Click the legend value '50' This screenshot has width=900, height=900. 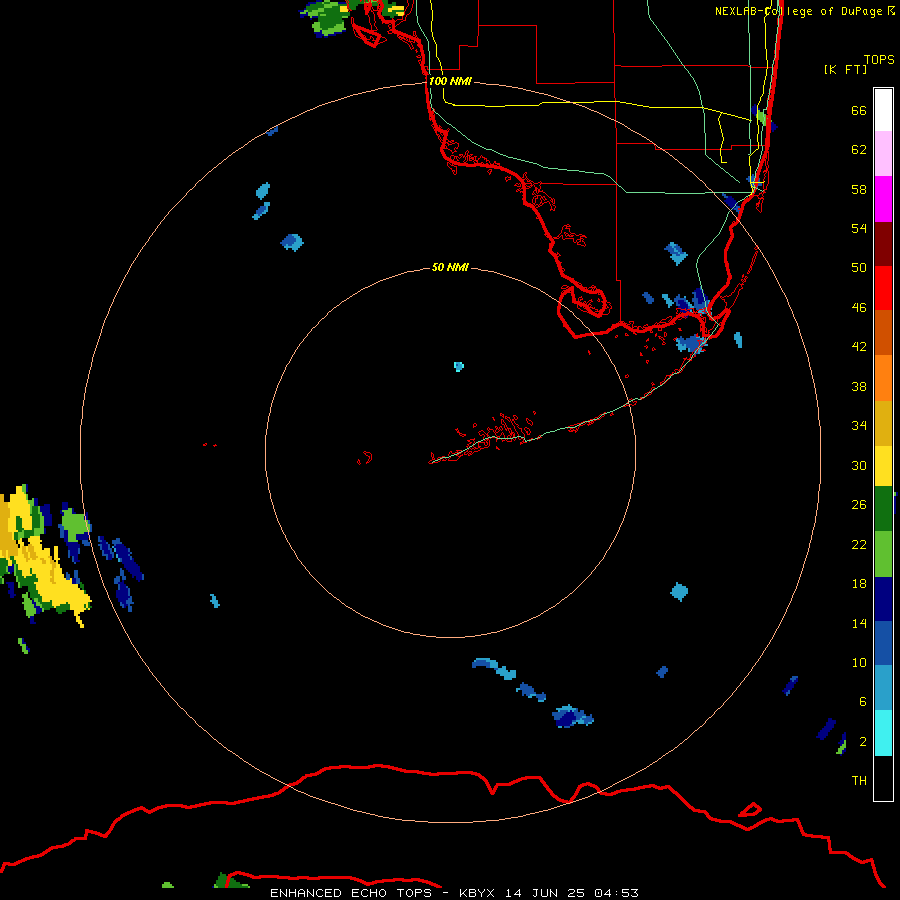[859, 267]
